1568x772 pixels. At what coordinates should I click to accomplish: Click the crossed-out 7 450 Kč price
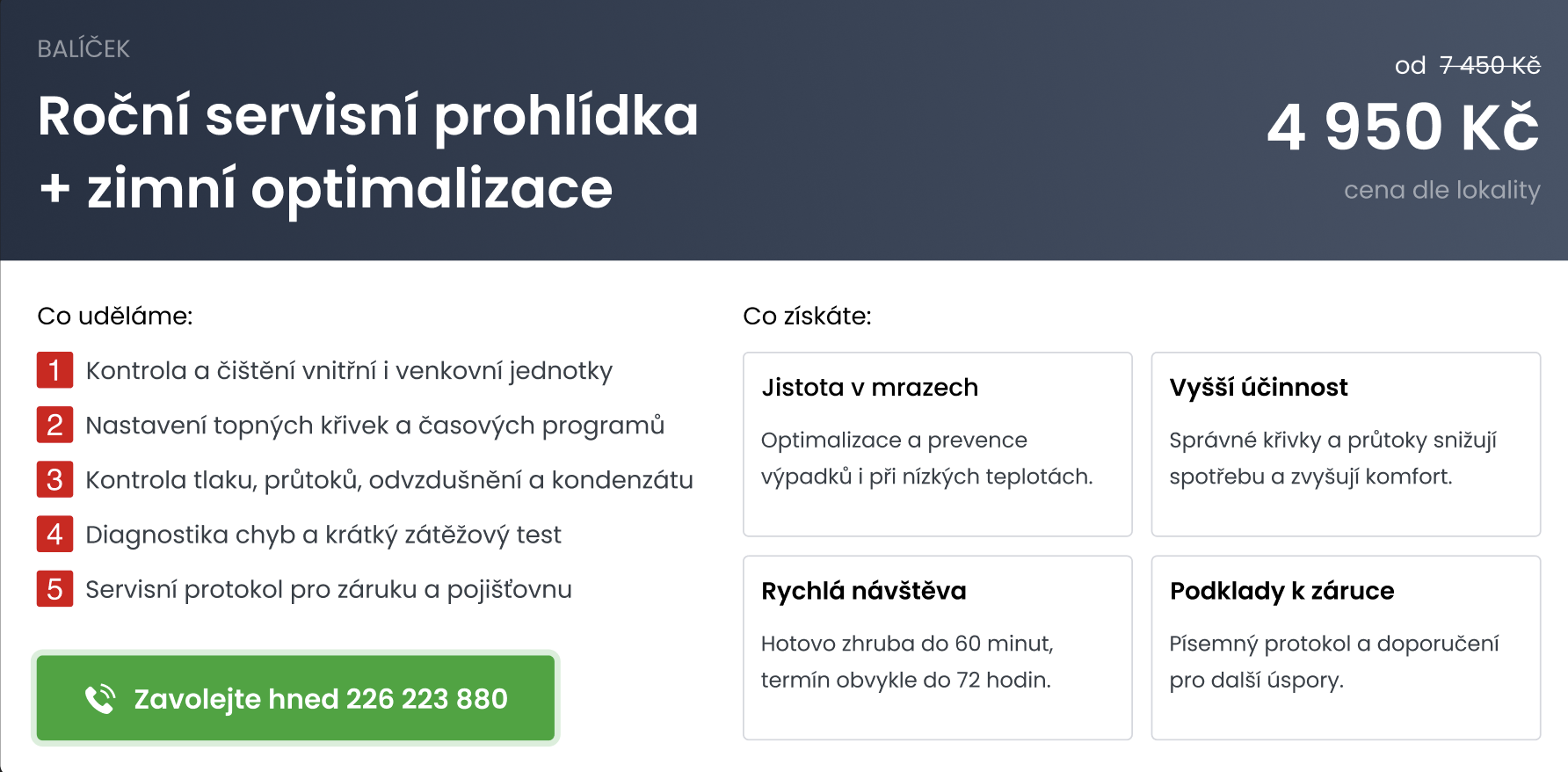coord(1489,65)
